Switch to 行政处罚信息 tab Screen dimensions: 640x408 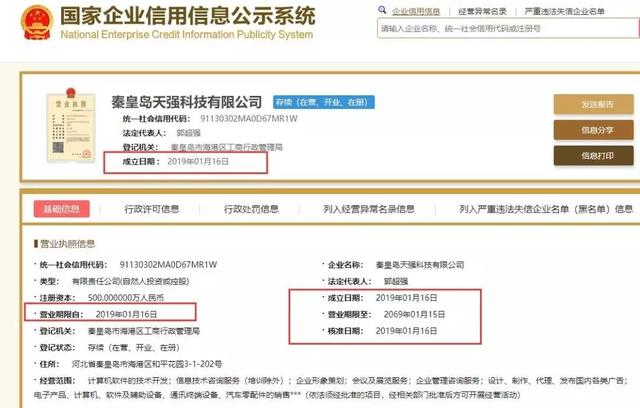point(251,209)
